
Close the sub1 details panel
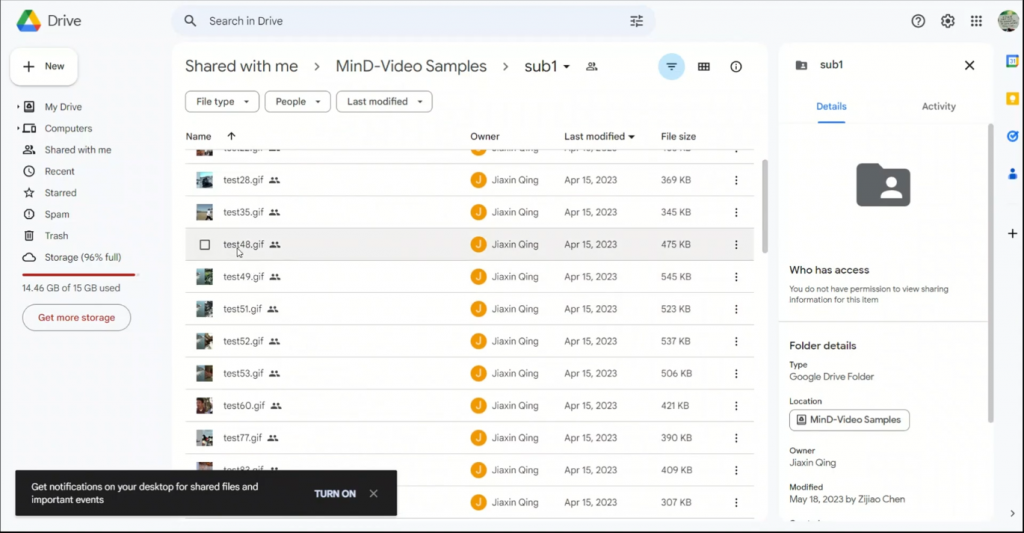click(969, 65)
